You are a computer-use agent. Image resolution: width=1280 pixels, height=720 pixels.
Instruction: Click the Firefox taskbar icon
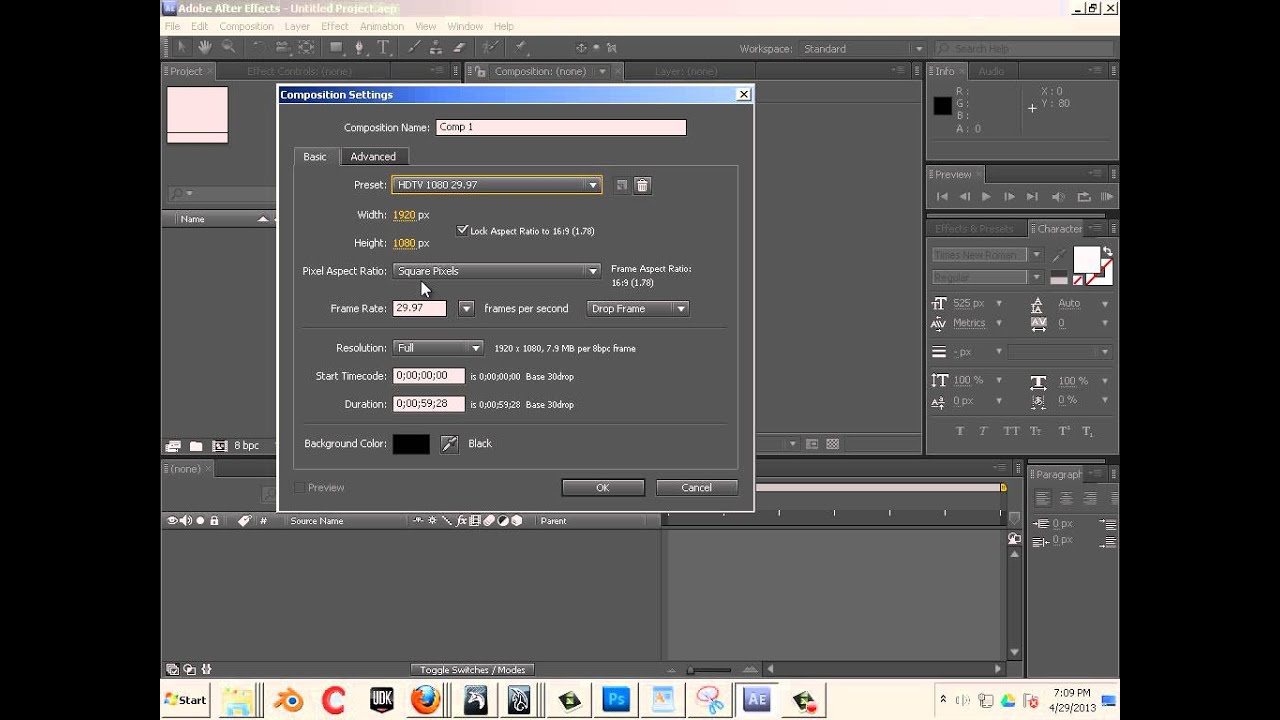coord(426,700)
